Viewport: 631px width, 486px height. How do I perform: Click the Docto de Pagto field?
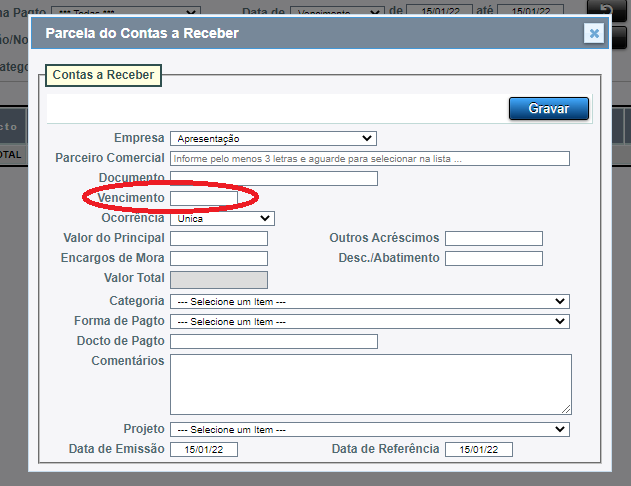pyautogui.click(x=273, y=342)
